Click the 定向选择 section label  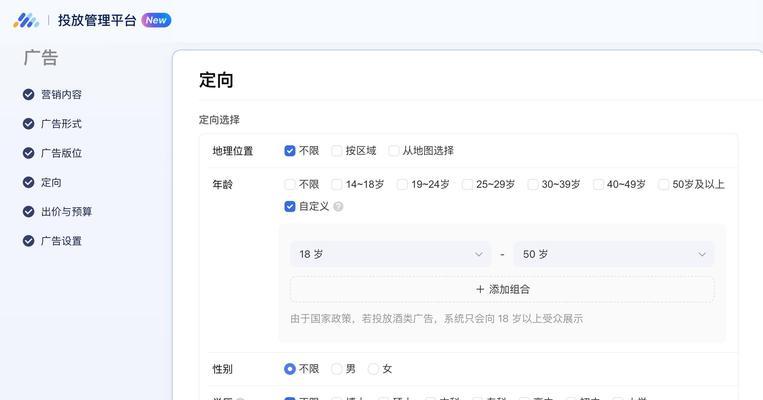[x=219, y=120]
